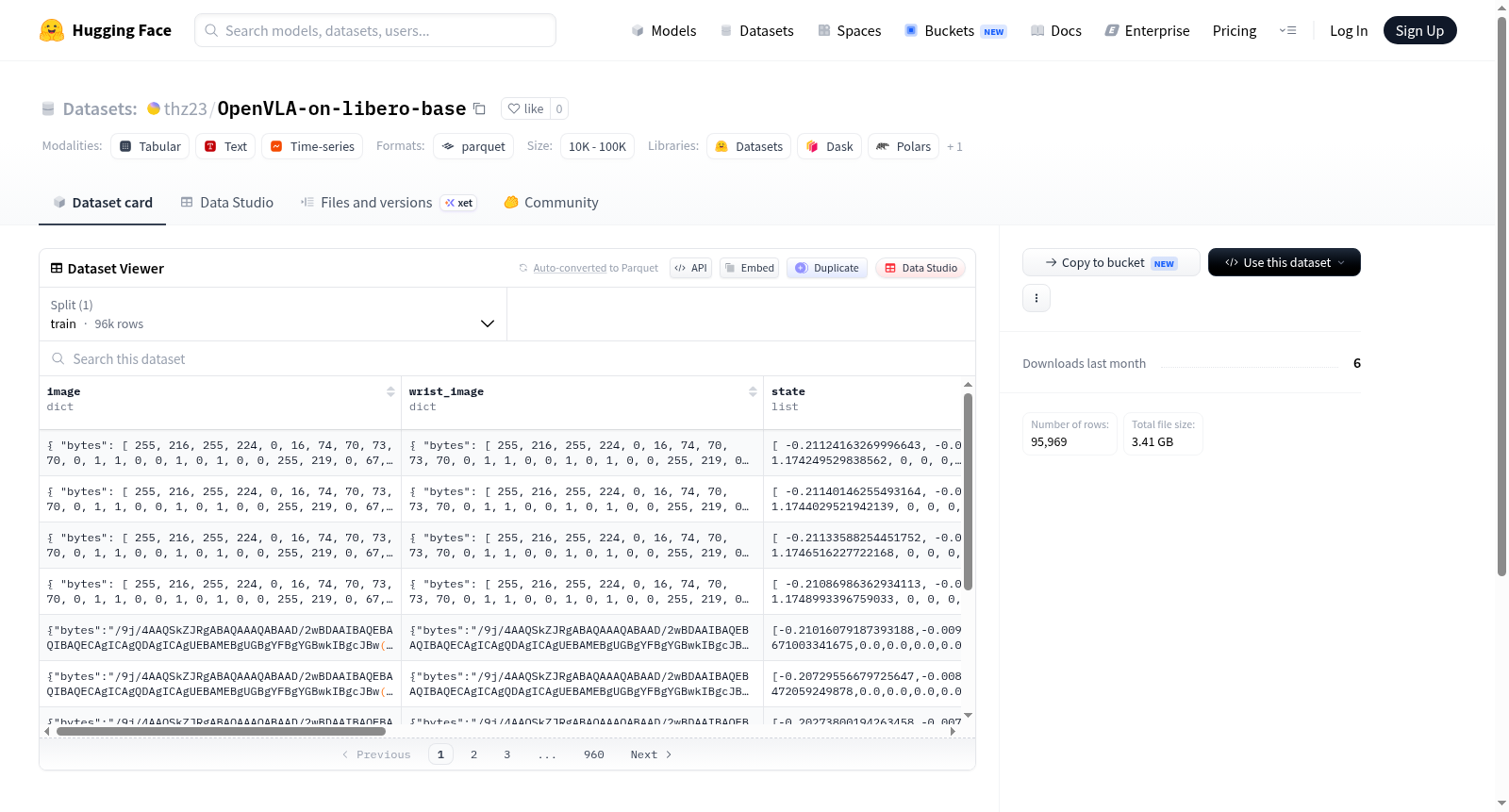
Task: Click the Copy to bucket button
Action: [x=1111, y=262]
